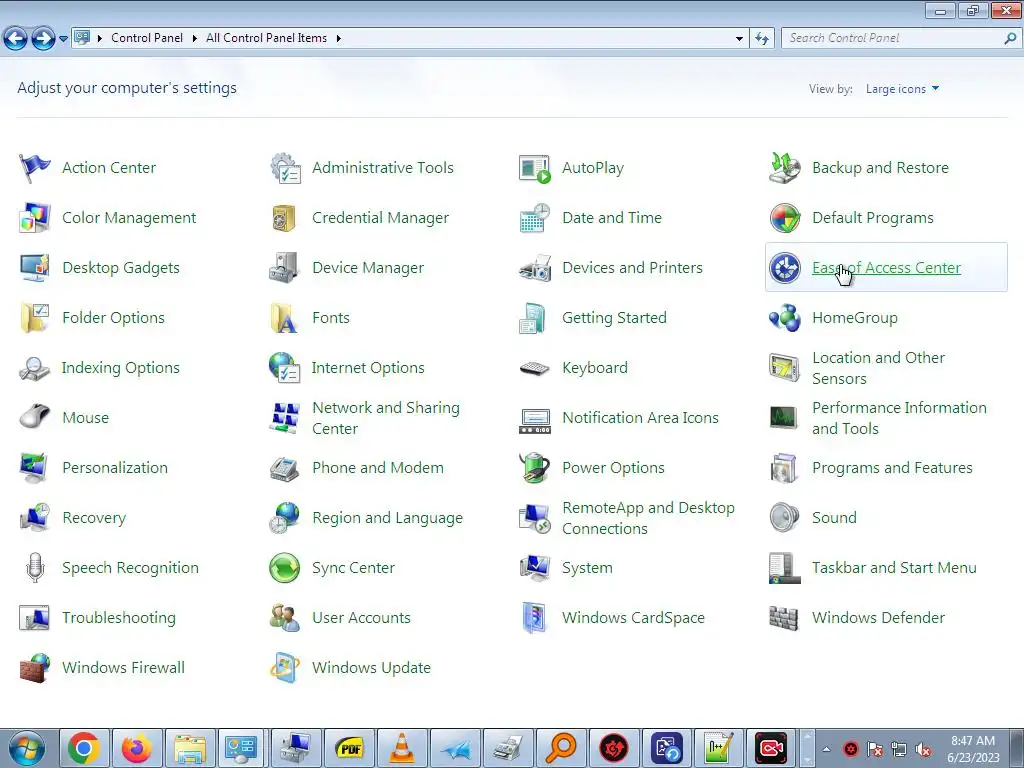Click the AutoPlay icon
This screenshot has height=768, width=1024.
[535, 168]
